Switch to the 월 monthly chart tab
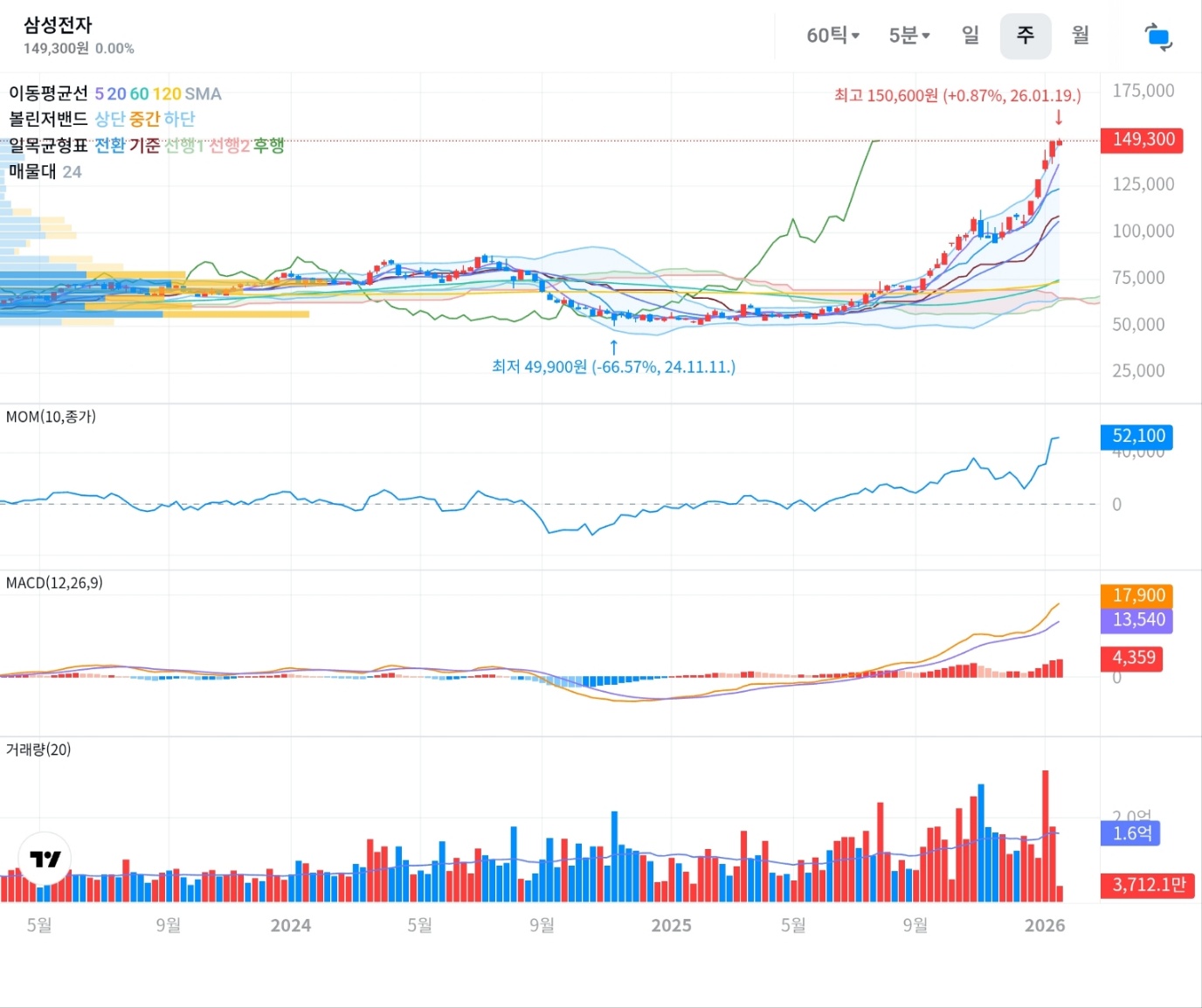This screenshot has width=1202, height=1008. pyautogui.click(x=1081, y=35)
